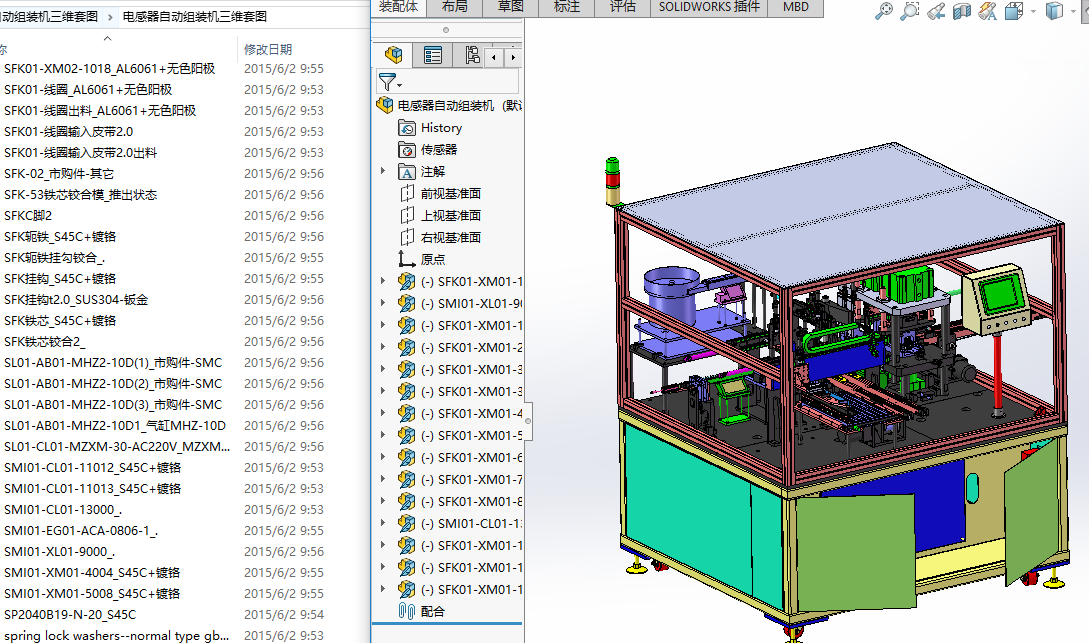
Task: Open the View Orientation dropdown arrow
Action: coord(1032,11)
